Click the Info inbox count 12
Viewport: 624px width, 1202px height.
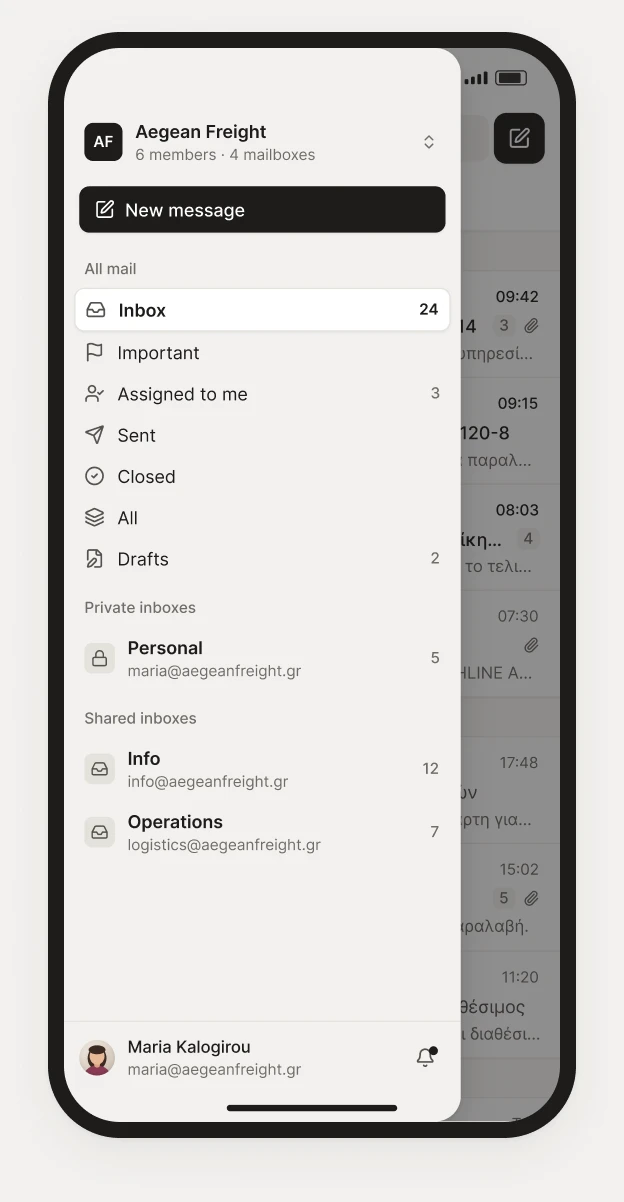pyautogui.click(x=431, y=769)
